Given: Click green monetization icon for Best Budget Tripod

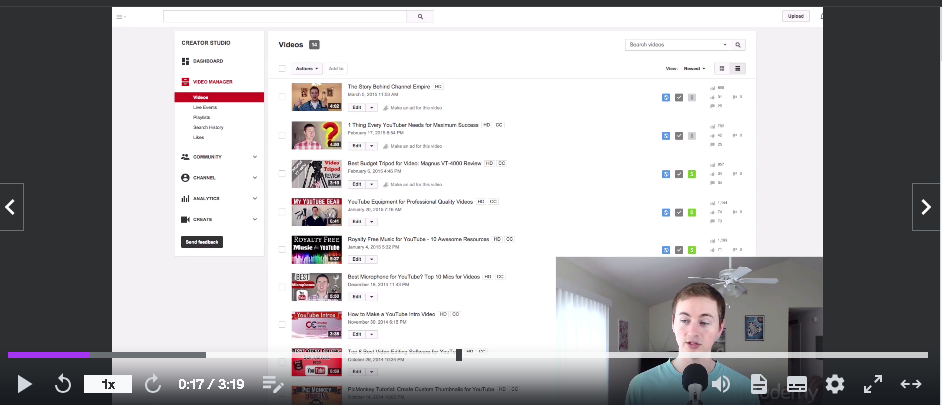Looking at the screenshot, I should [x=692, y=174].
